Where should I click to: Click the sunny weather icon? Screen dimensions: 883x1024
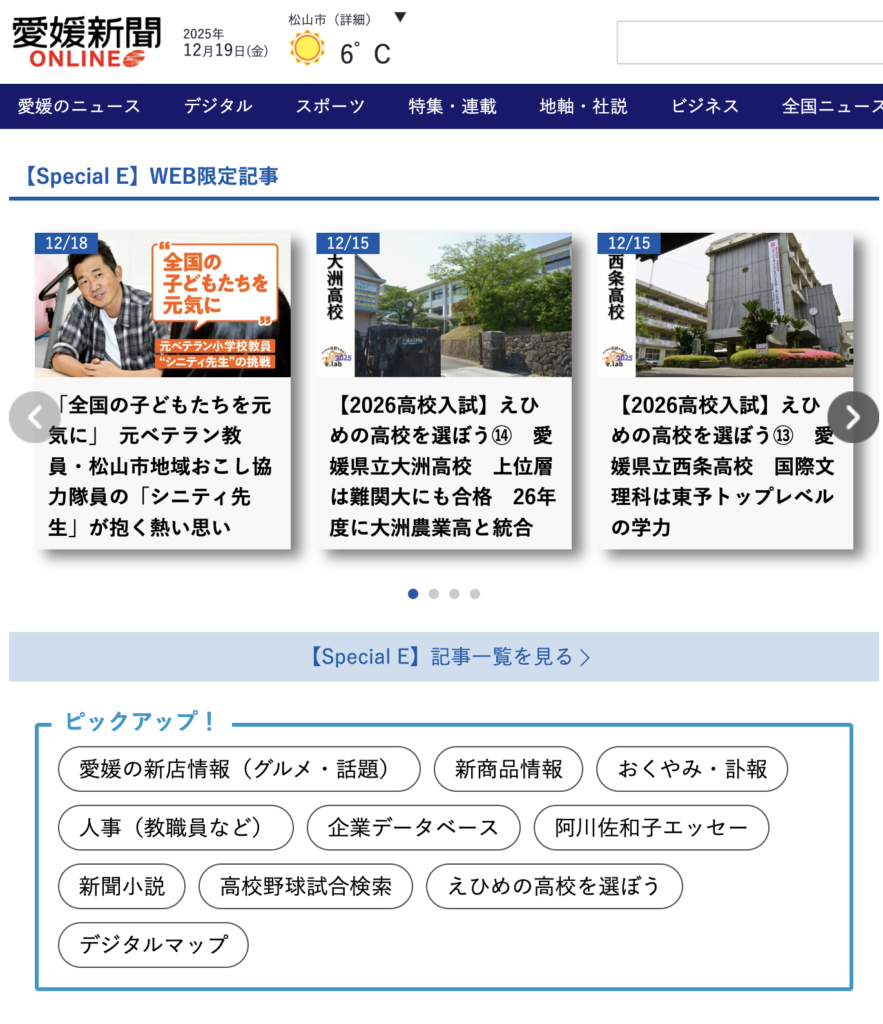307,48
